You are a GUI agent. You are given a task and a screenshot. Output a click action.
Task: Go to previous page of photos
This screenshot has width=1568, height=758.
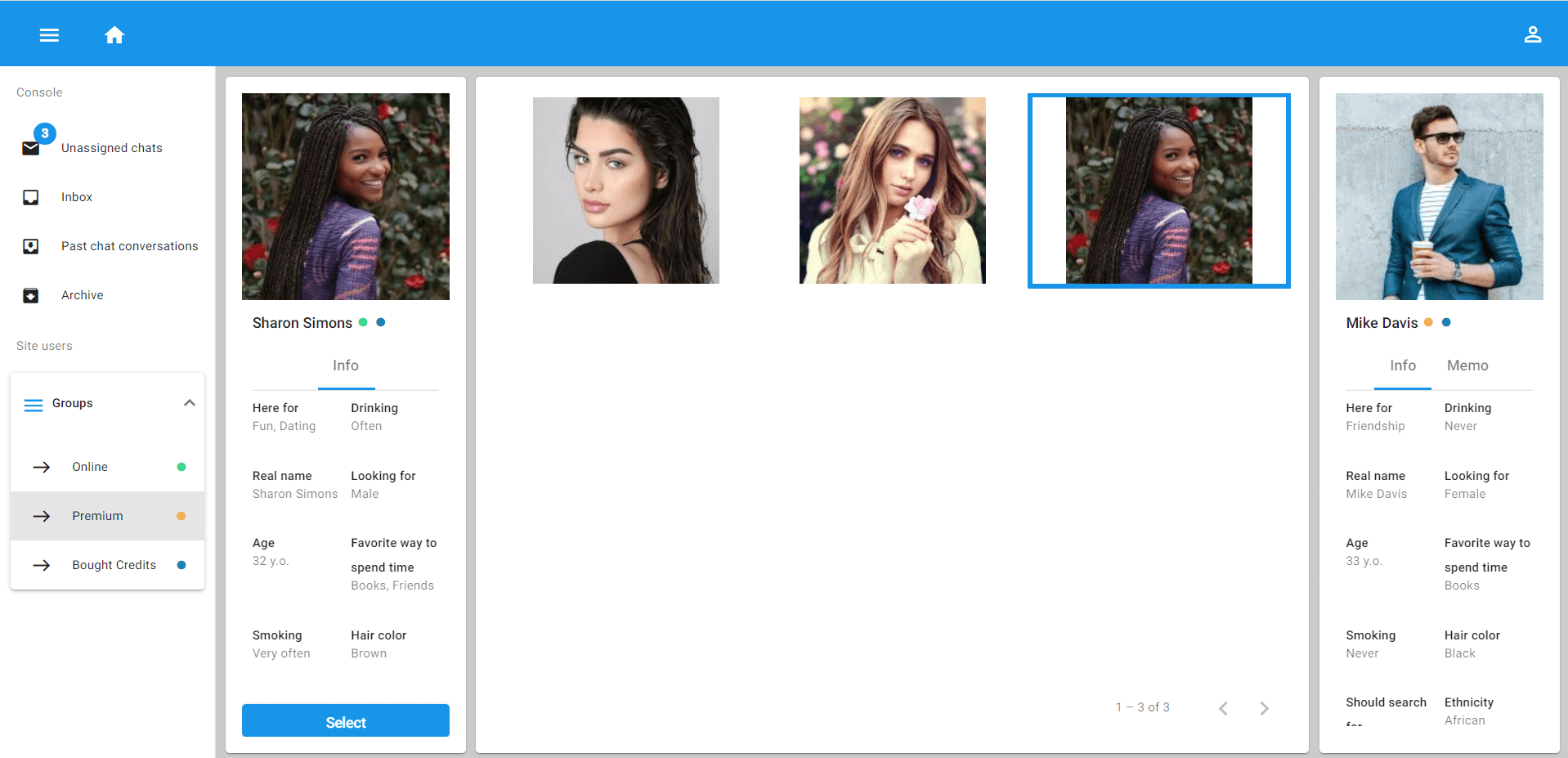tap(1223, 708)
